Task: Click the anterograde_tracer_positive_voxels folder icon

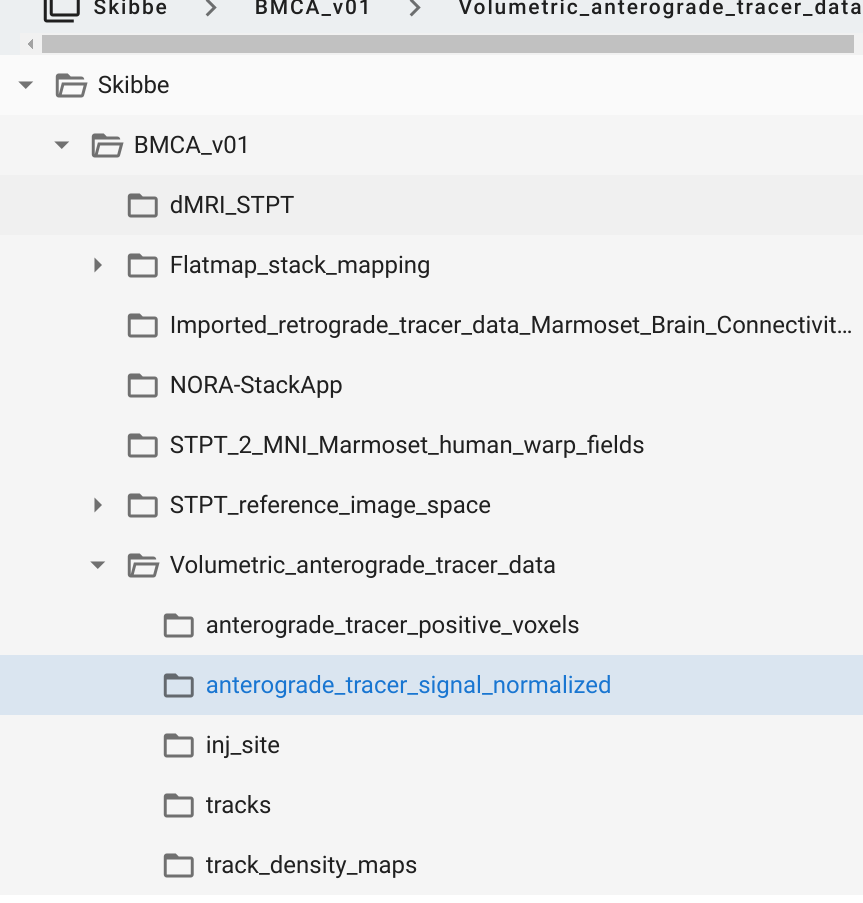Action: (178, 625)
